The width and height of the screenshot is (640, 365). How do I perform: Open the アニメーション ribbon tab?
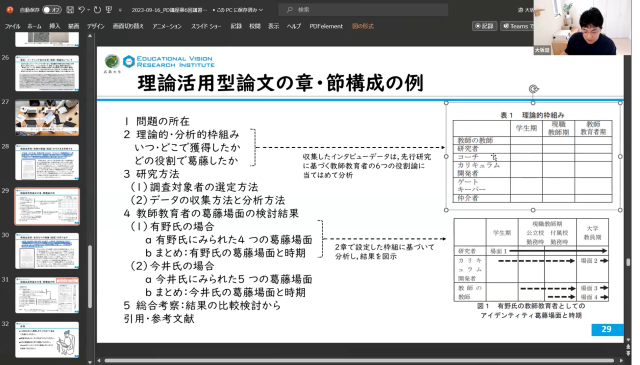coord(167,26)
